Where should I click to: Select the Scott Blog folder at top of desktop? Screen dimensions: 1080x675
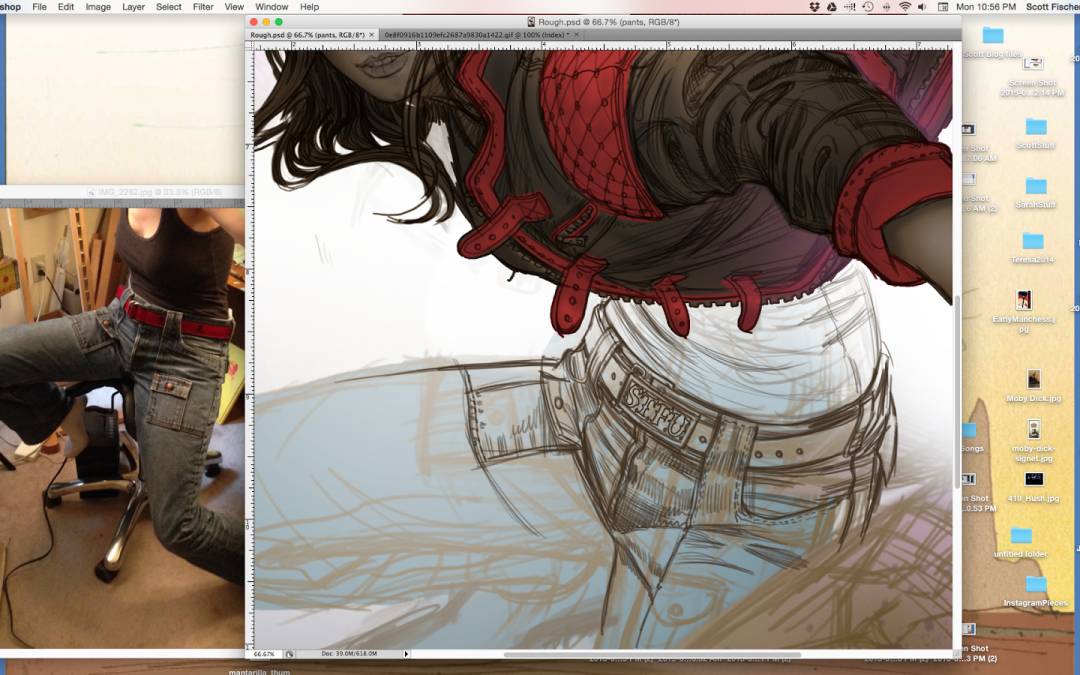tap(993, 43)
